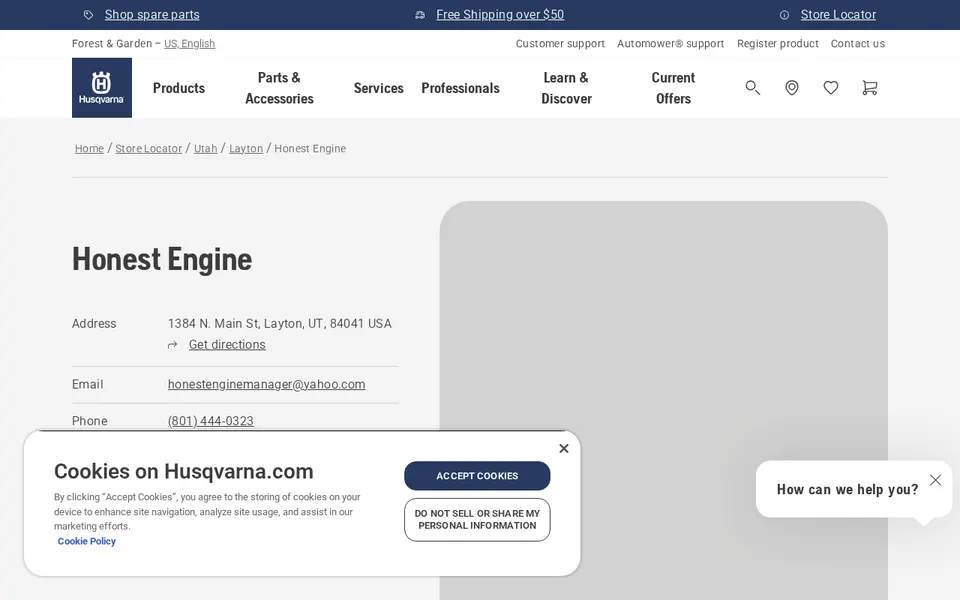Dismiss the 'How can we help you?' bubble
Screen dimensions: 960x600
pyautogui.click(x=936, y=480)
